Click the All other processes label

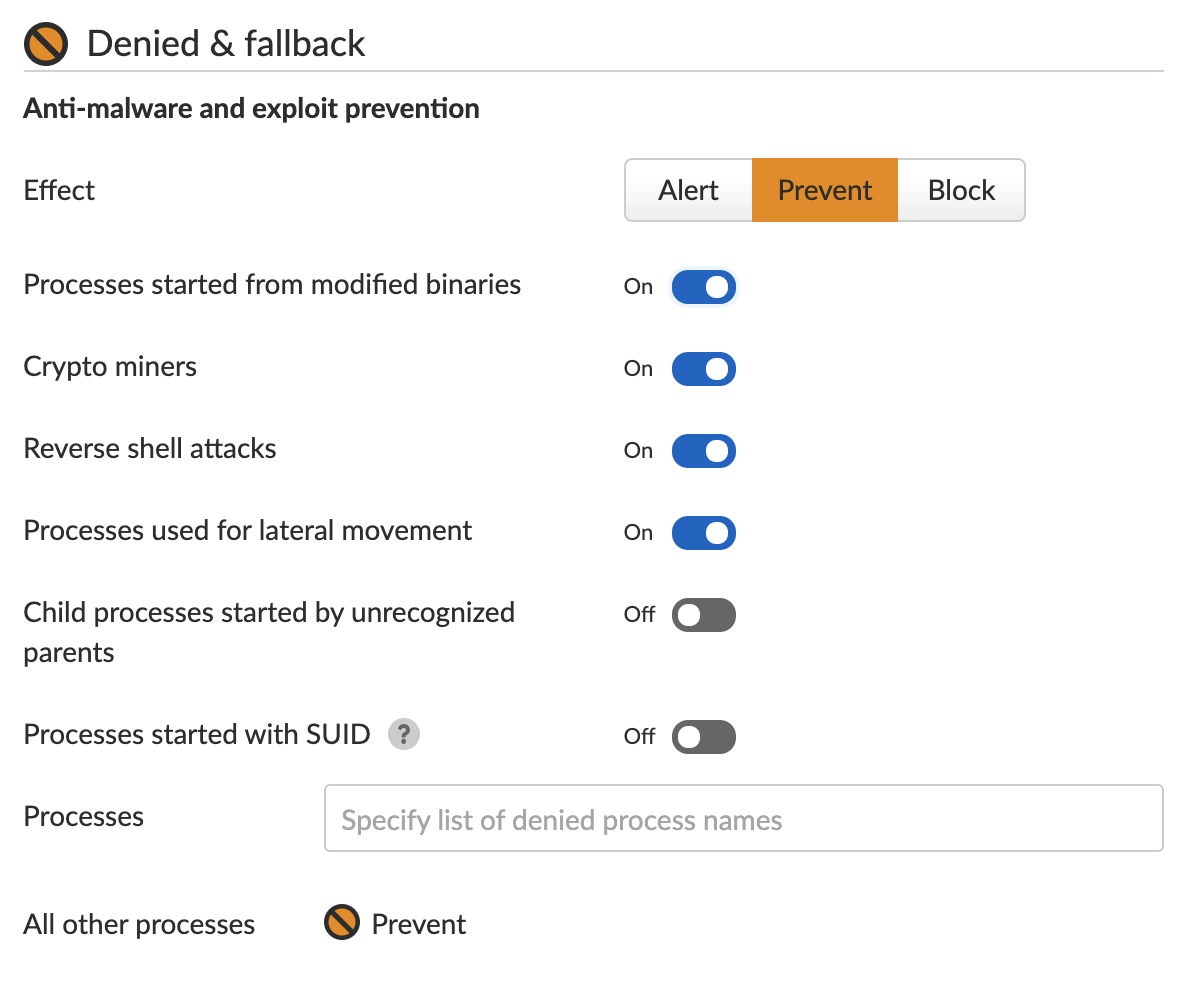click(x=139, y=924)
